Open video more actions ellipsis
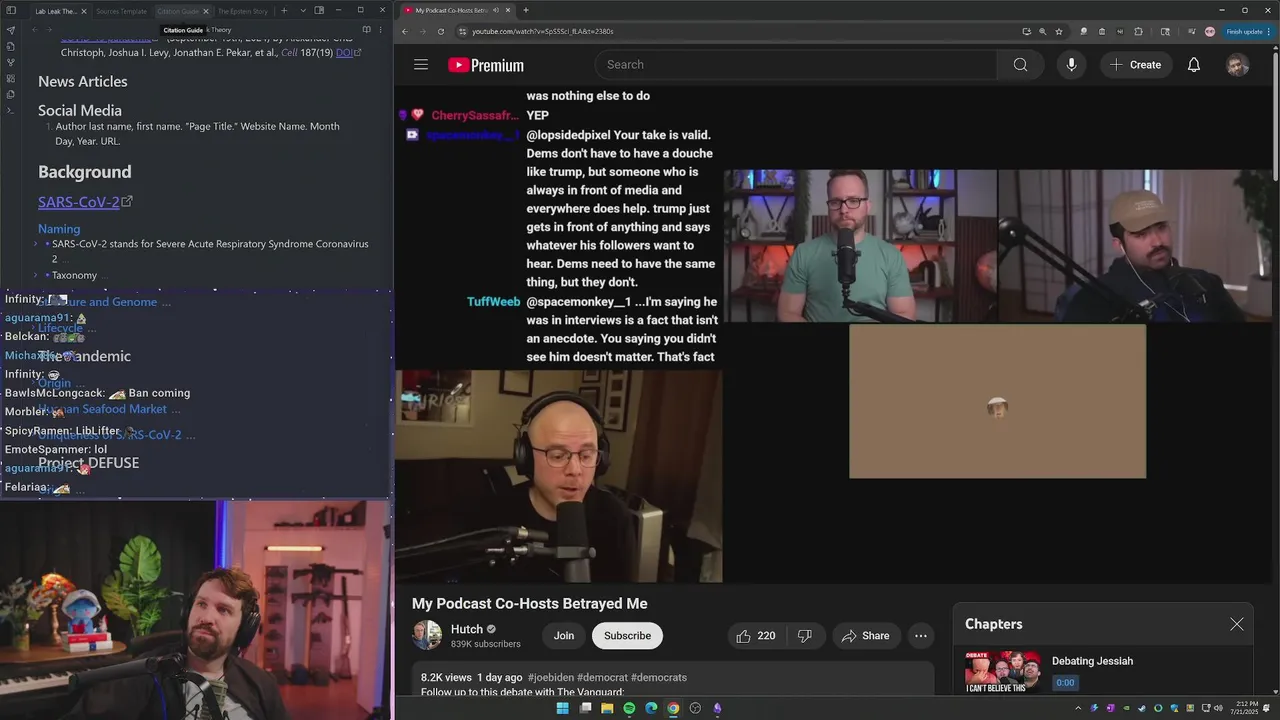1280x720 pixels. 921,636
